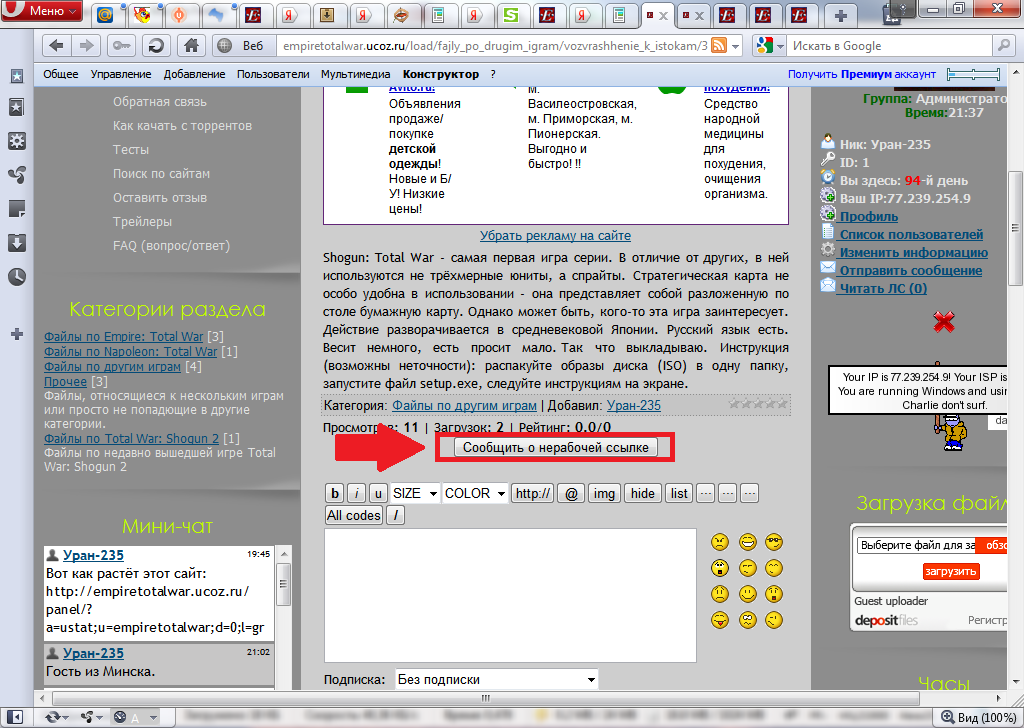Image resolution: width=1024 pixels, height=728 pixels.
Task: Open the Общее admin menu
Action: 61,74
